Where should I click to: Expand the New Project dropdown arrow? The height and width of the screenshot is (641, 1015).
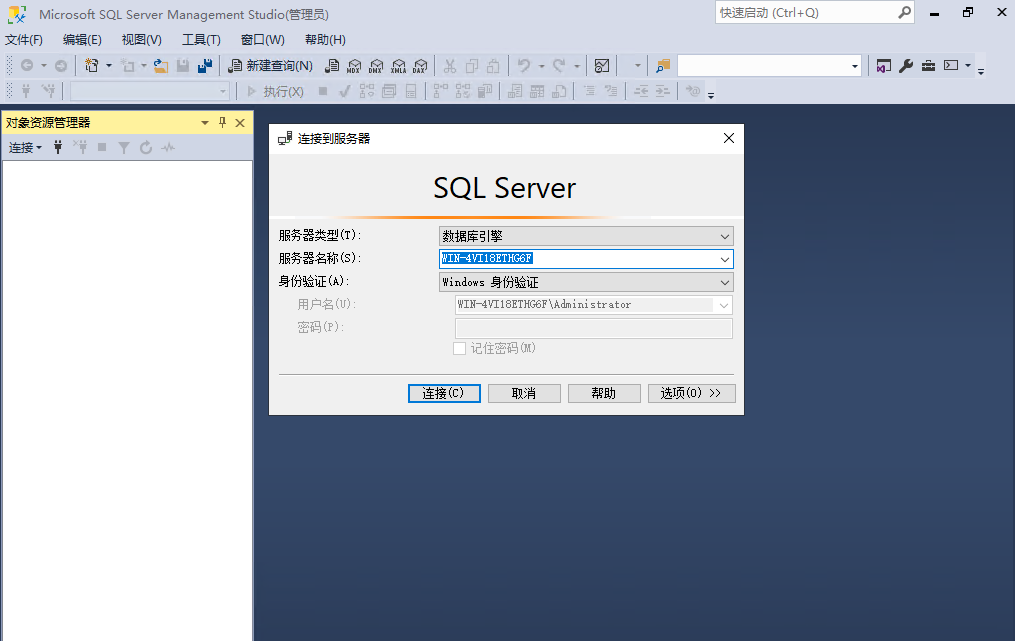[x=109, y=65]
